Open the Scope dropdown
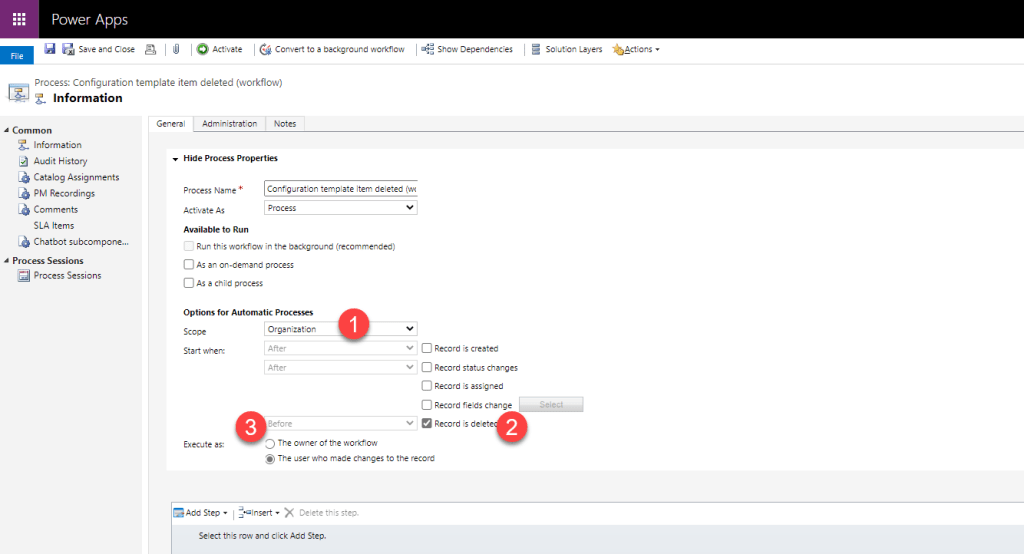The width and height of the screenshot is (1024, 554). (340, 328)
